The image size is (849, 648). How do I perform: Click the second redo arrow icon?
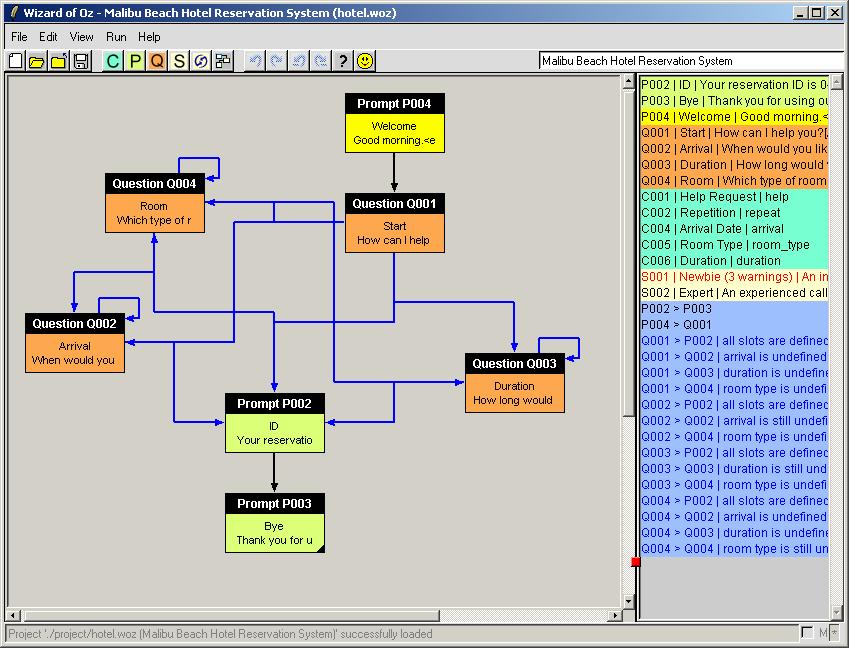pos(321,61)
